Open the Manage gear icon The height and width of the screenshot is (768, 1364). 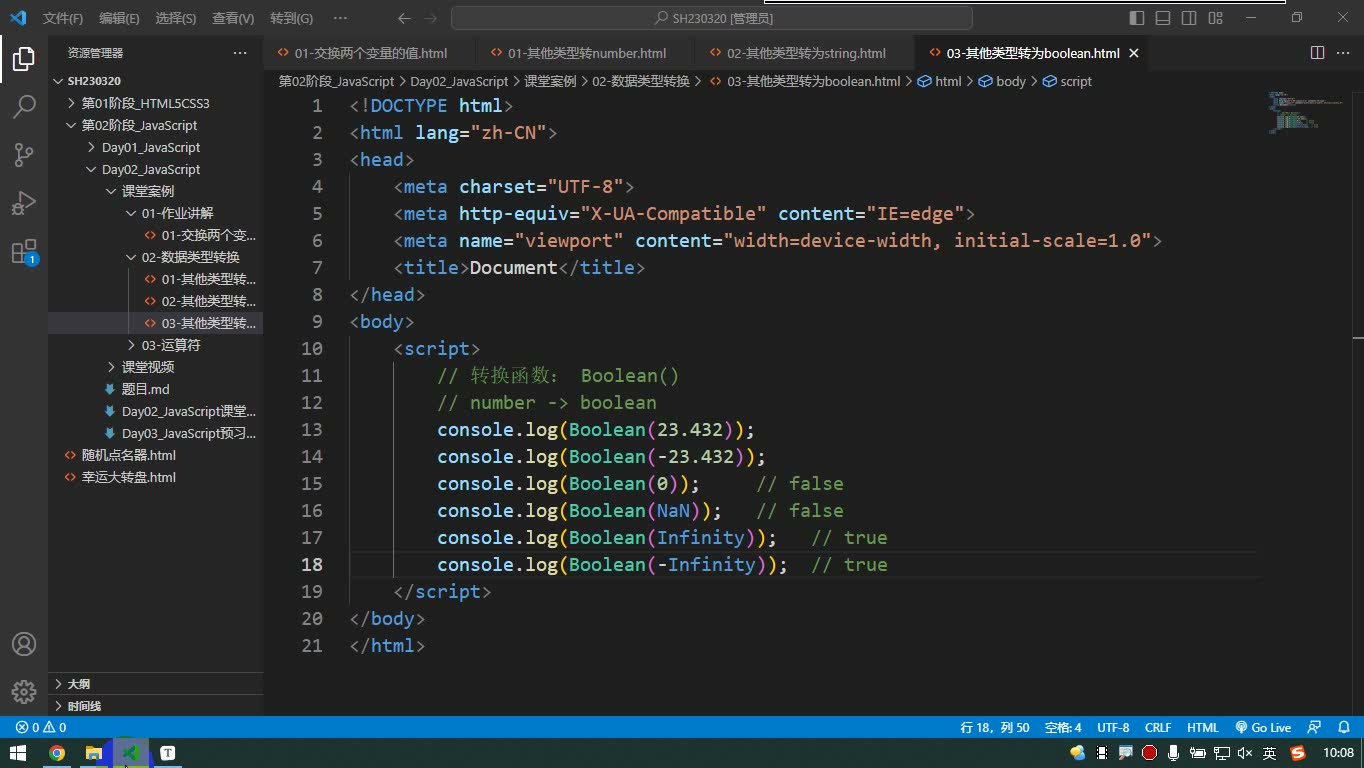(24, 691)
